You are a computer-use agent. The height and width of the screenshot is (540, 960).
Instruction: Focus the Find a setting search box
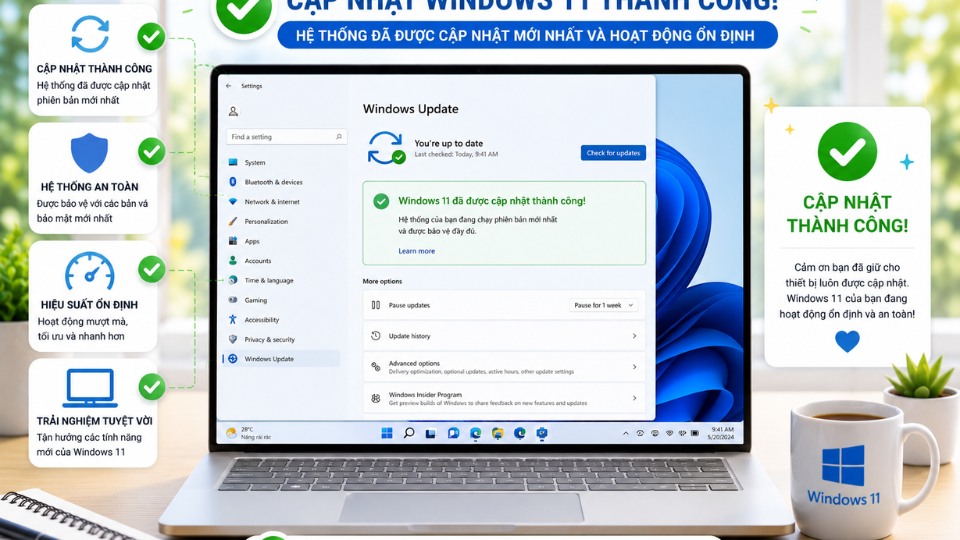coord(287,137)
